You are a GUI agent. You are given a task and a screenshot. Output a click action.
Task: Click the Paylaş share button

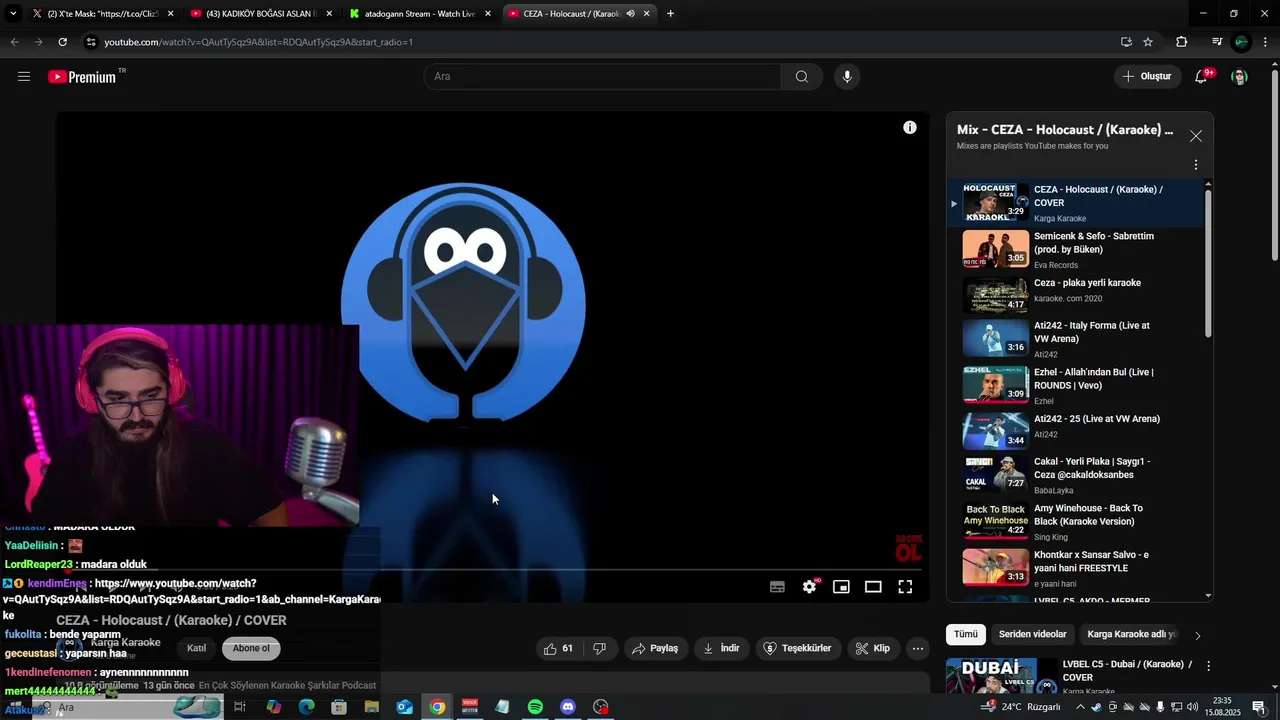click(655, 648)
